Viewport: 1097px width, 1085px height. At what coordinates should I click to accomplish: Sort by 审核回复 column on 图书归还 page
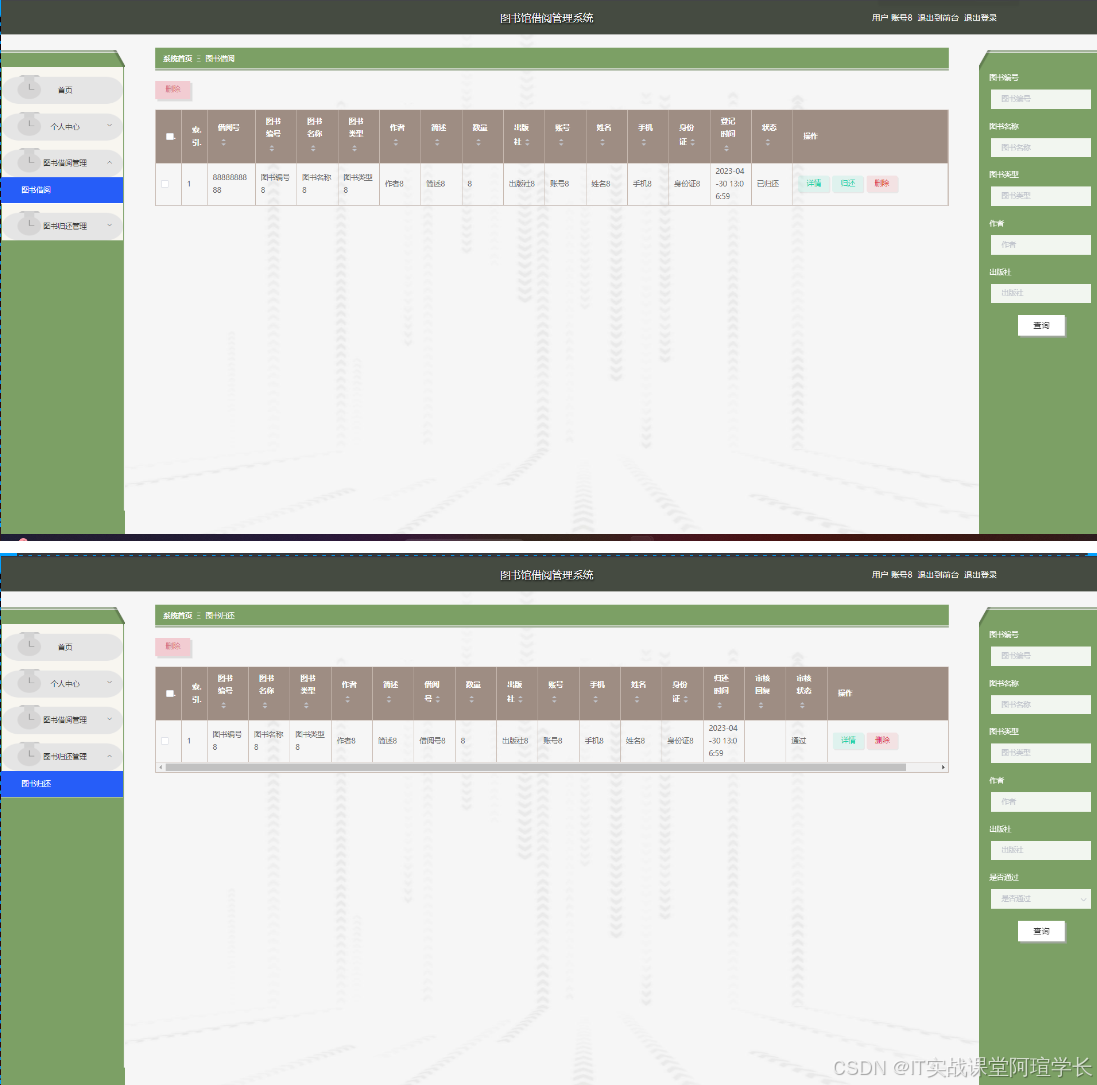(760, 705)
